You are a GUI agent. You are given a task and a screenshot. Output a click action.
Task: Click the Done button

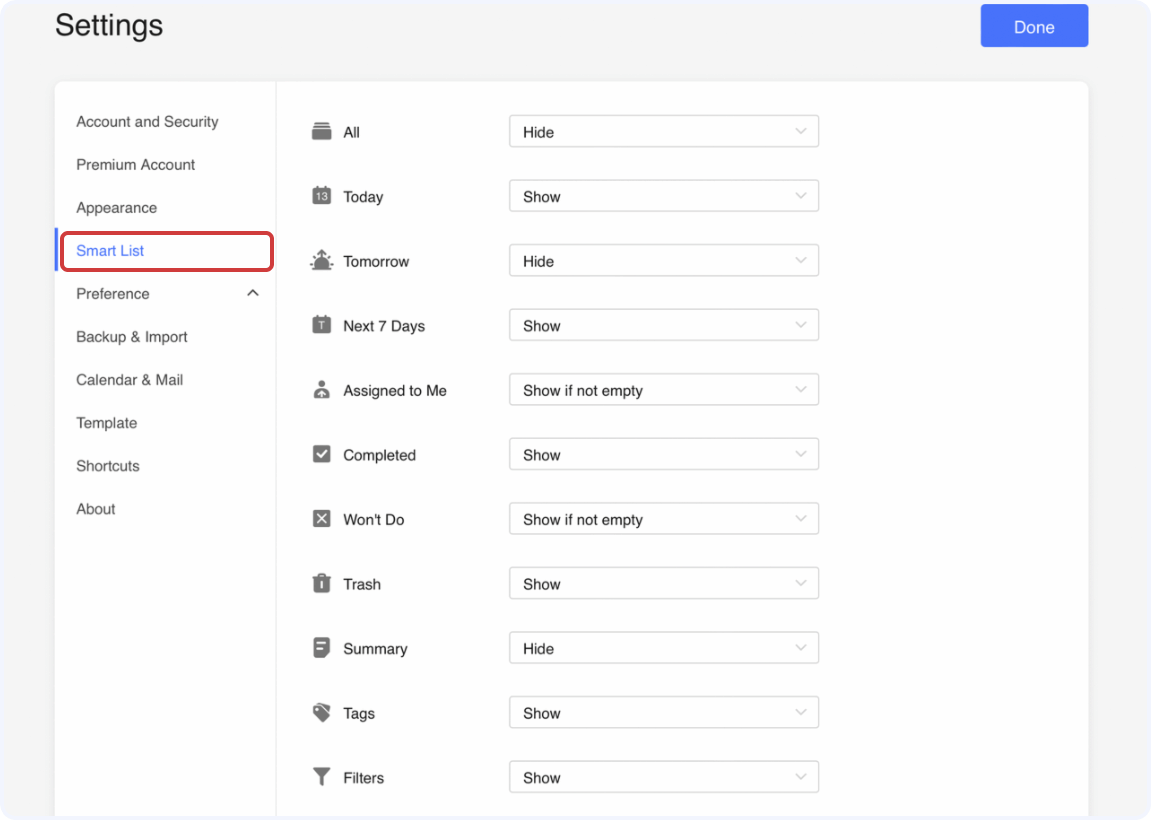coord(1034,26)
